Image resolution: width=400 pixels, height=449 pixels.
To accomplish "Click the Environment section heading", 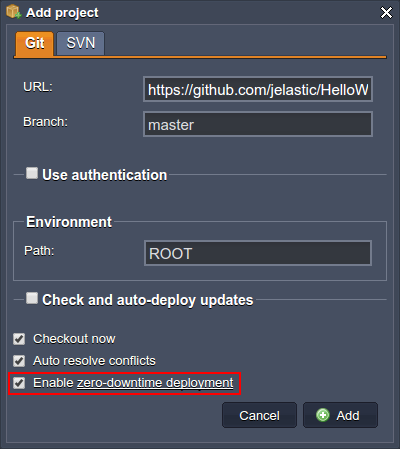I will pyautogui.click(x=69, y=222).
